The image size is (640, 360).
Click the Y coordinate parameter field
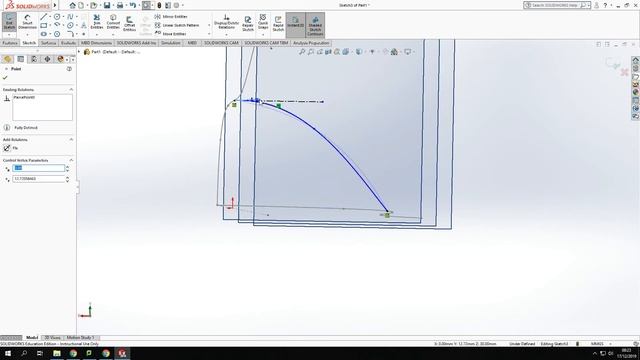[38, 179]
